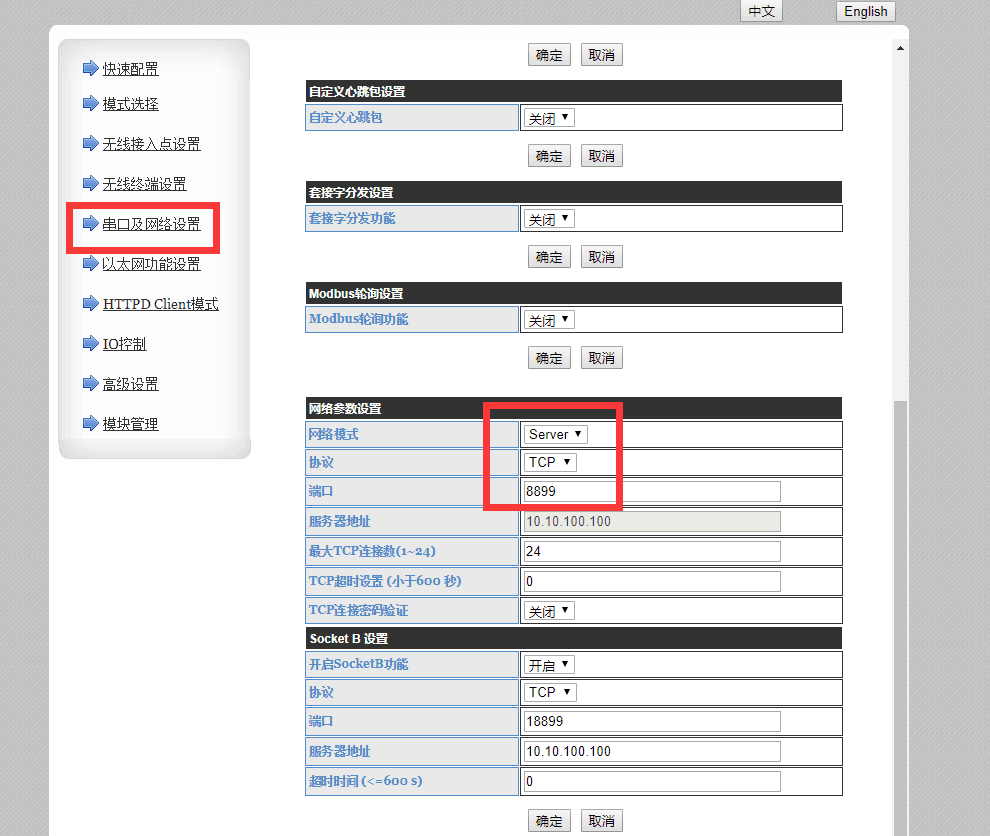Open the 网络模式 Server dropdown
Viewport: 990px width, 836px height.
click(556, 434)
